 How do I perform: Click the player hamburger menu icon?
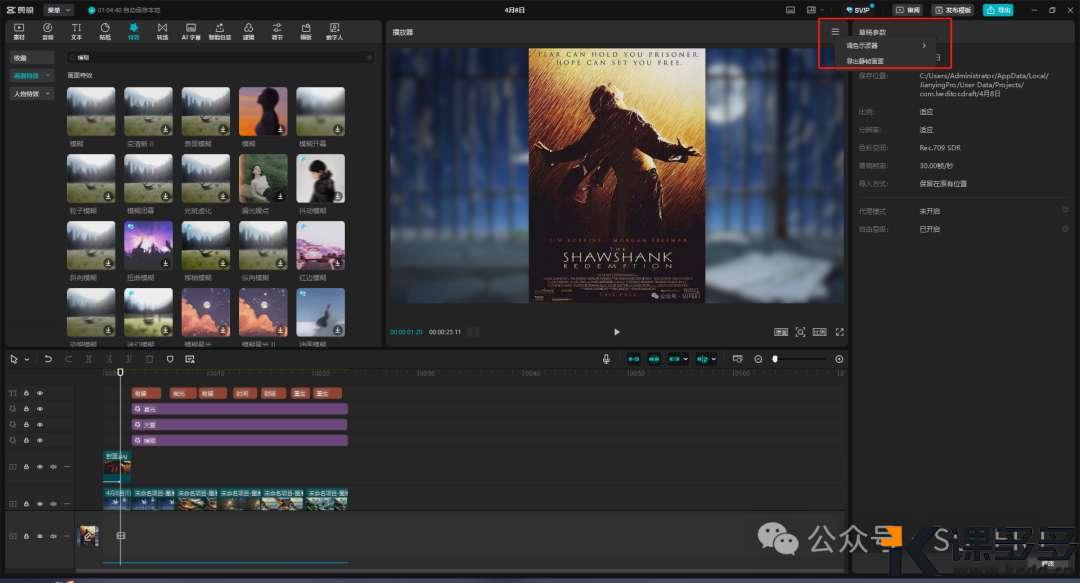point(835,32)
